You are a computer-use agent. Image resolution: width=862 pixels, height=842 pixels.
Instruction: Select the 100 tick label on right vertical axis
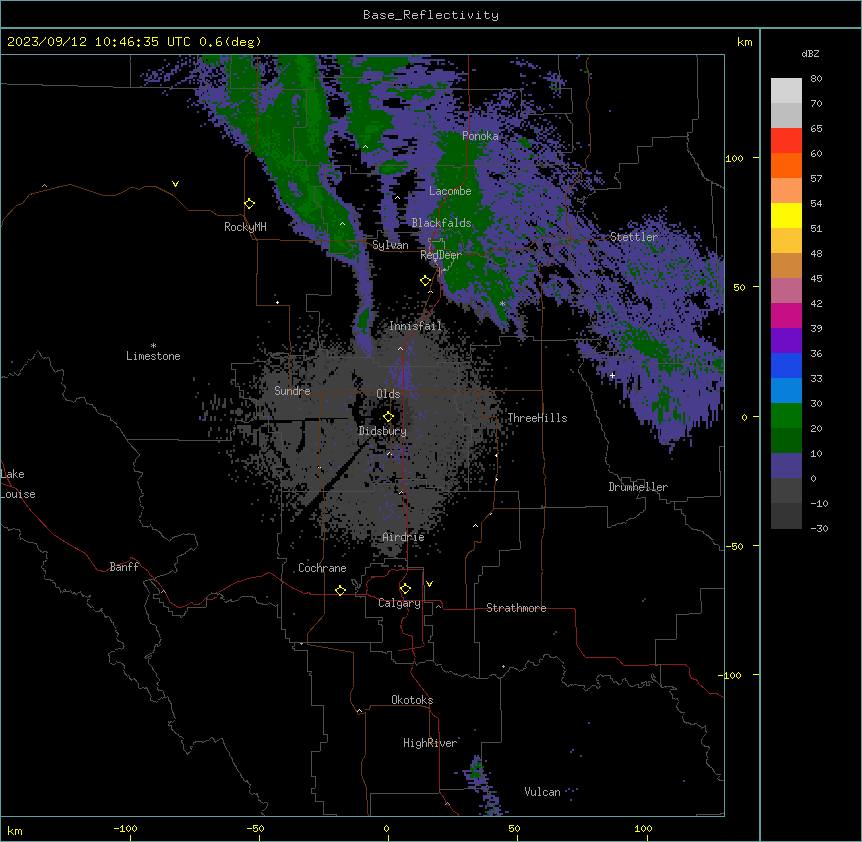(734, 159)
